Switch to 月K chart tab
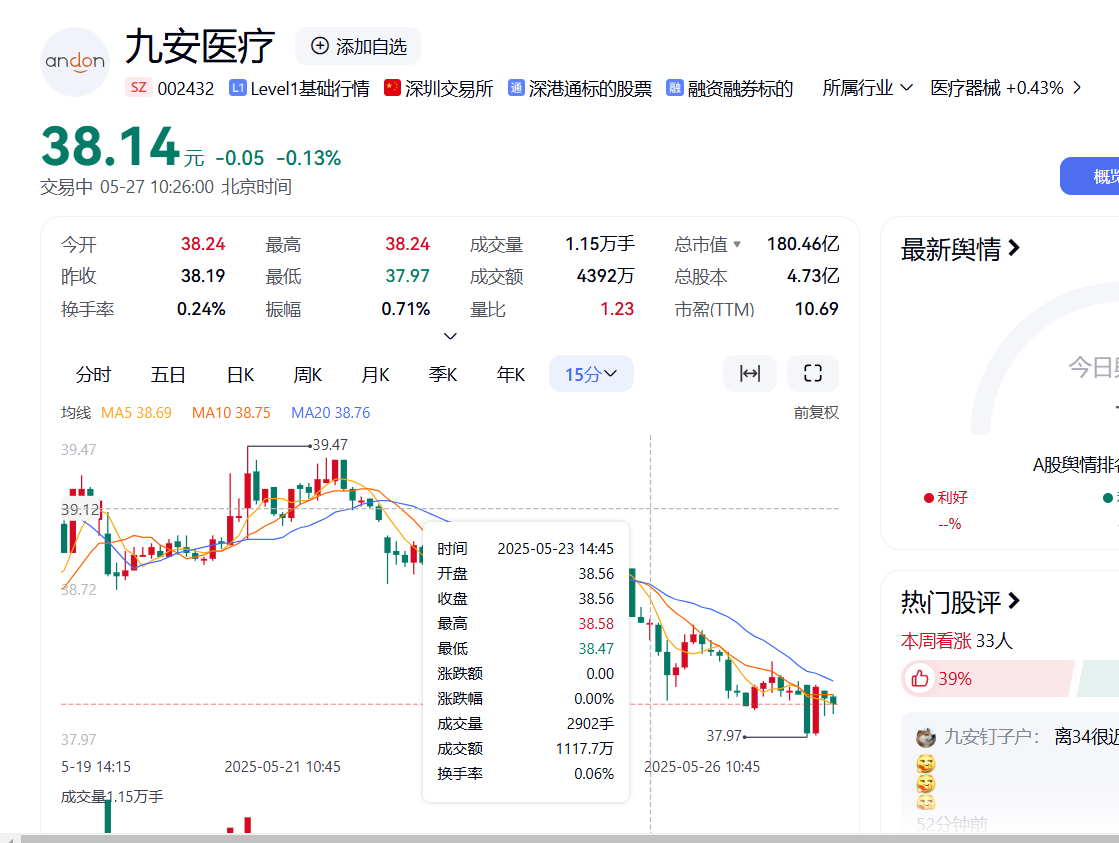This screenshot has height=843, width=1119. point(375,374)
